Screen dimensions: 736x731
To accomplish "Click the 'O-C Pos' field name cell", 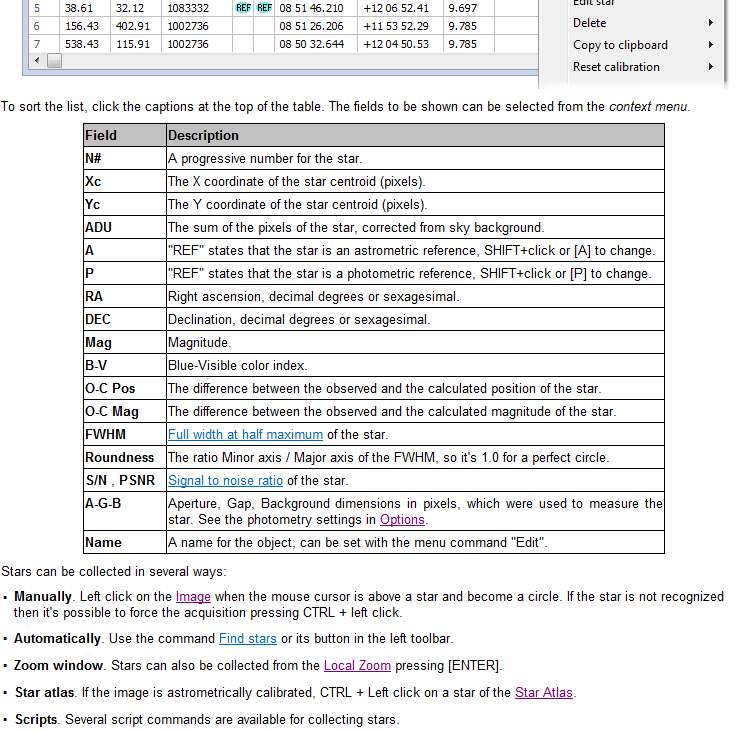I will 125,388.
